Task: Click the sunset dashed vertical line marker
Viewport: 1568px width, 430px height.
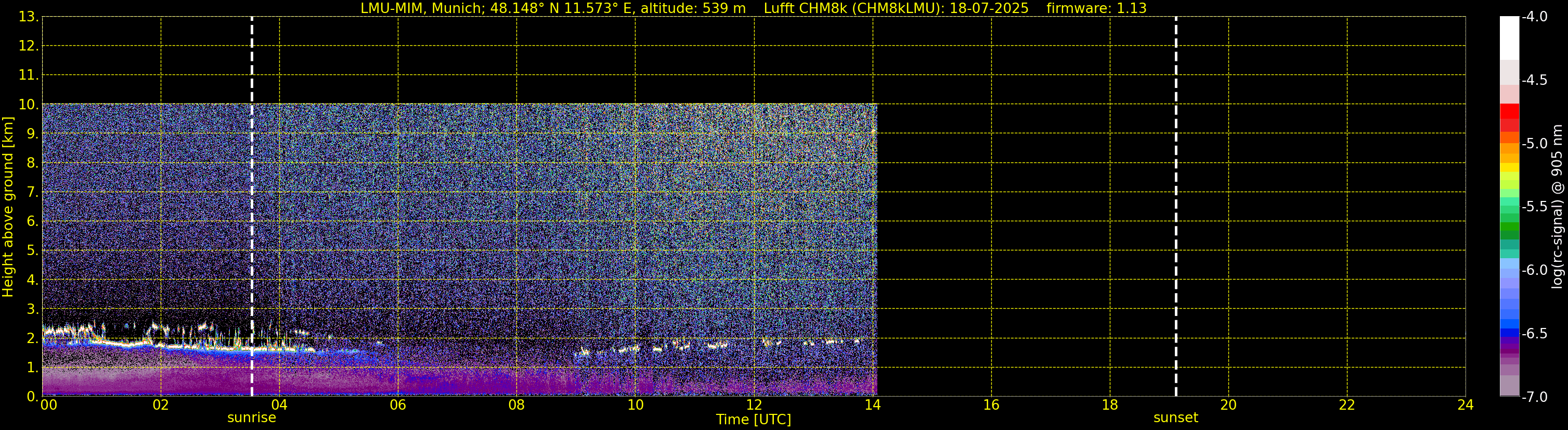Action: 1175,207
